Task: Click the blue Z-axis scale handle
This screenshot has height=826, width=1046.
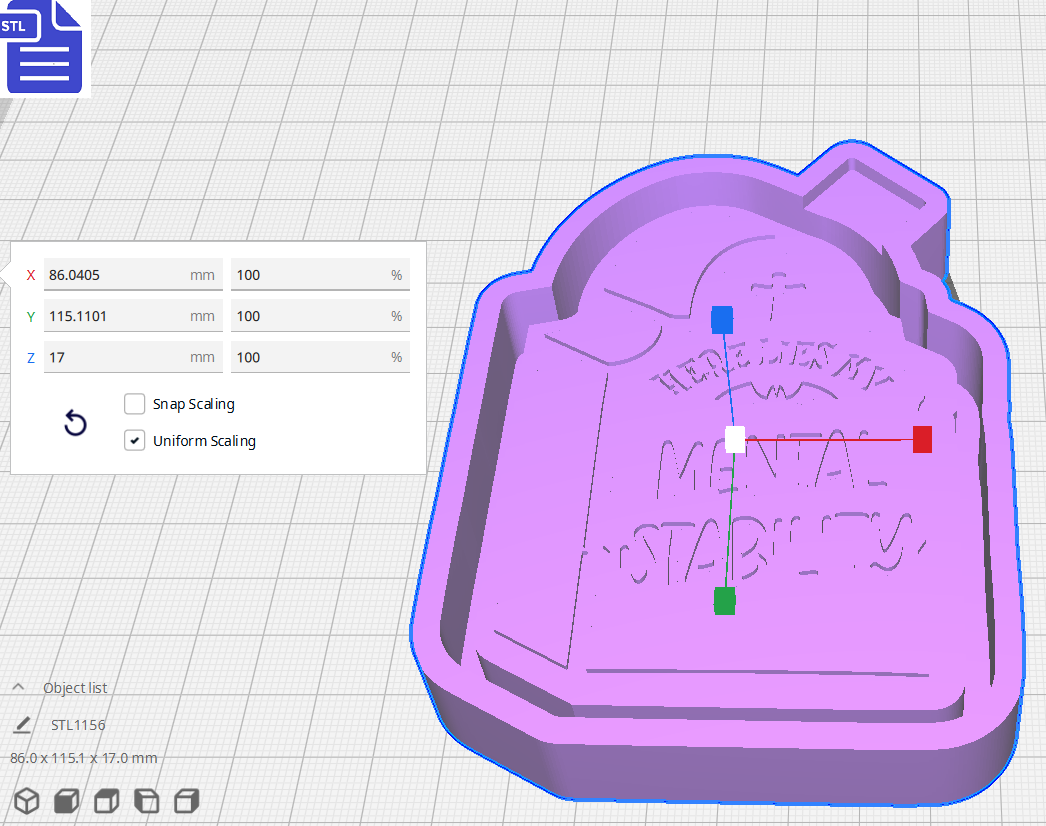Action: 722,320
